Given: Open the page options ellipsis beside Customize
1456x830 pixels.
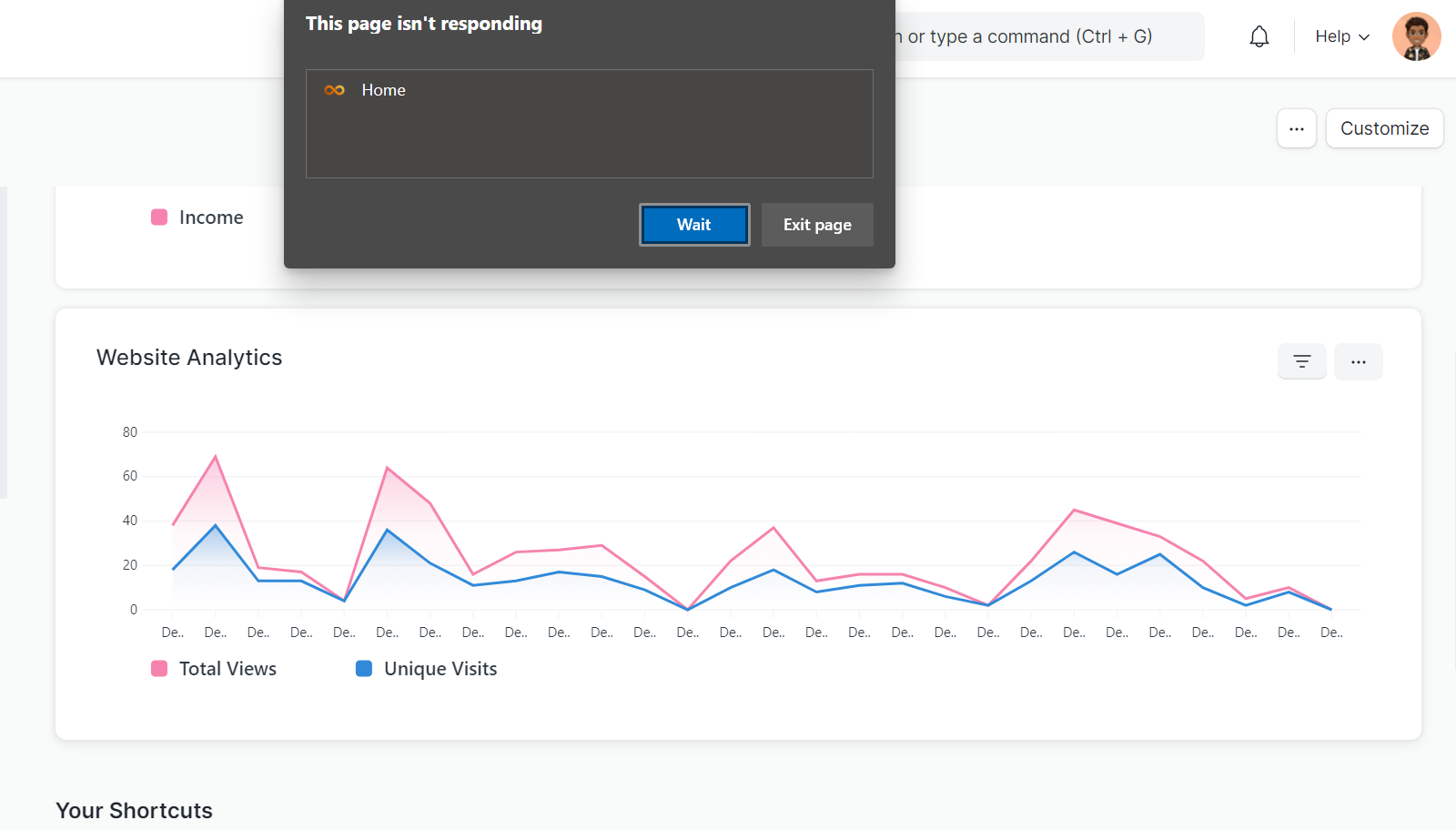Looking at the screenshot, I should [x=1297, y=128].
